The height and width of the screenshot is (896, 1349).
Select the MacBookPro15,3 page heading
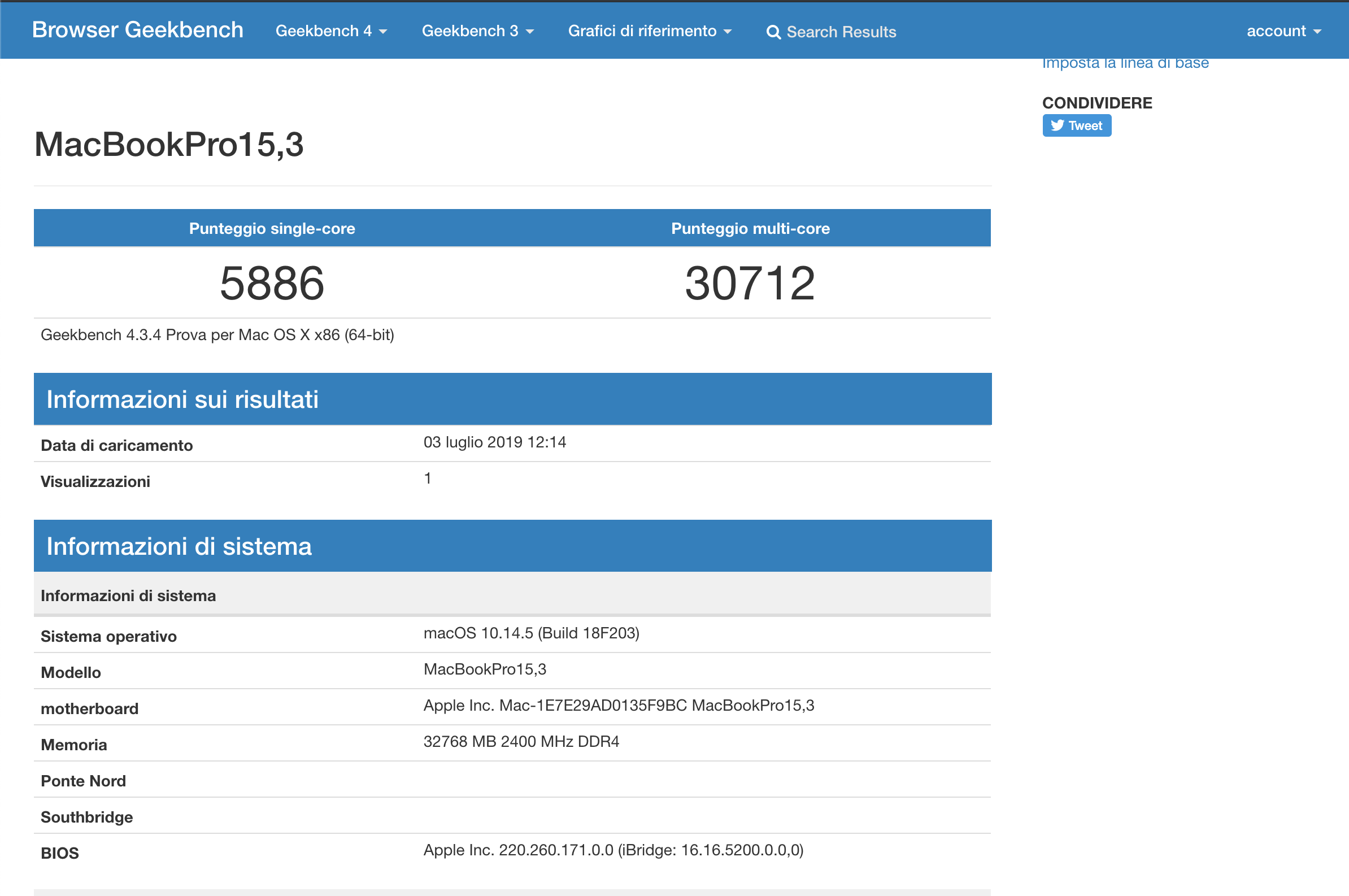click(x=168, y=145)
